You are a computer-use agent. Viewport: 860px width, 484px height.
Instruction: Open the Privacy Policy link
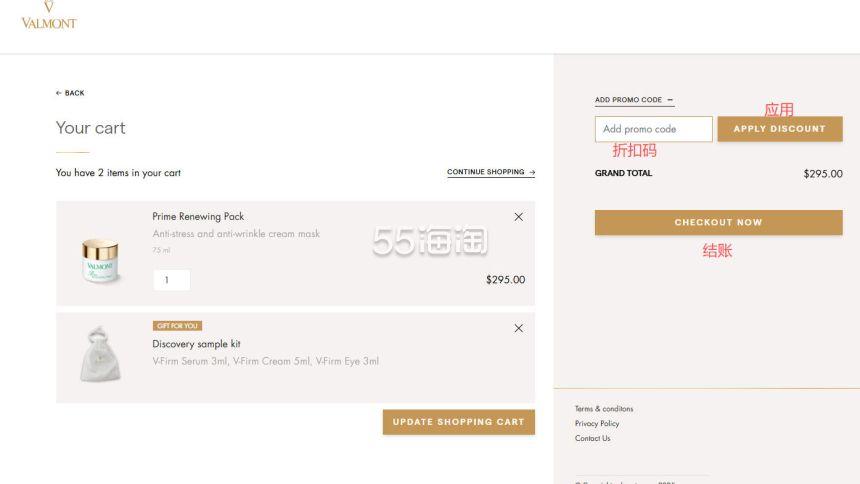coord(597,424)
